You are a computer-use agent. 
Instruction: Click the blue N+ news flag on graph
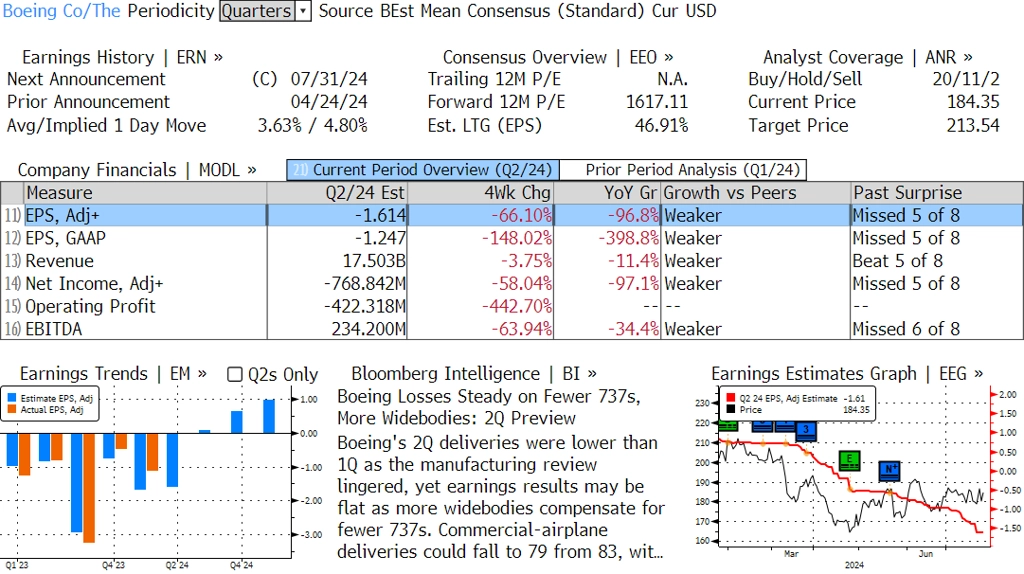(889, 470)
